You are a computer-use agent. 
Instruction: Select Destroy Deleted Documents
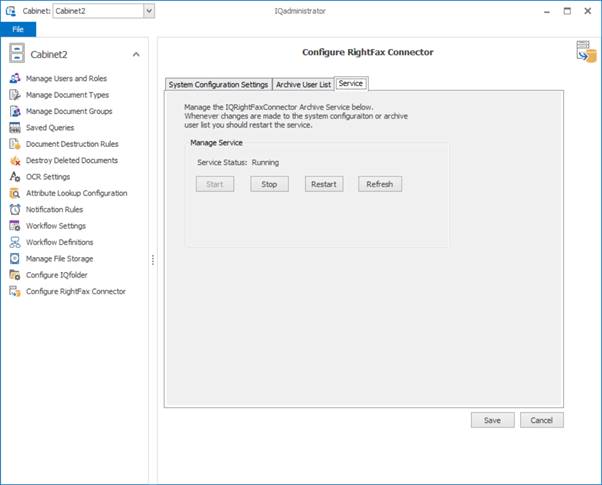click(x=71, y=161)
